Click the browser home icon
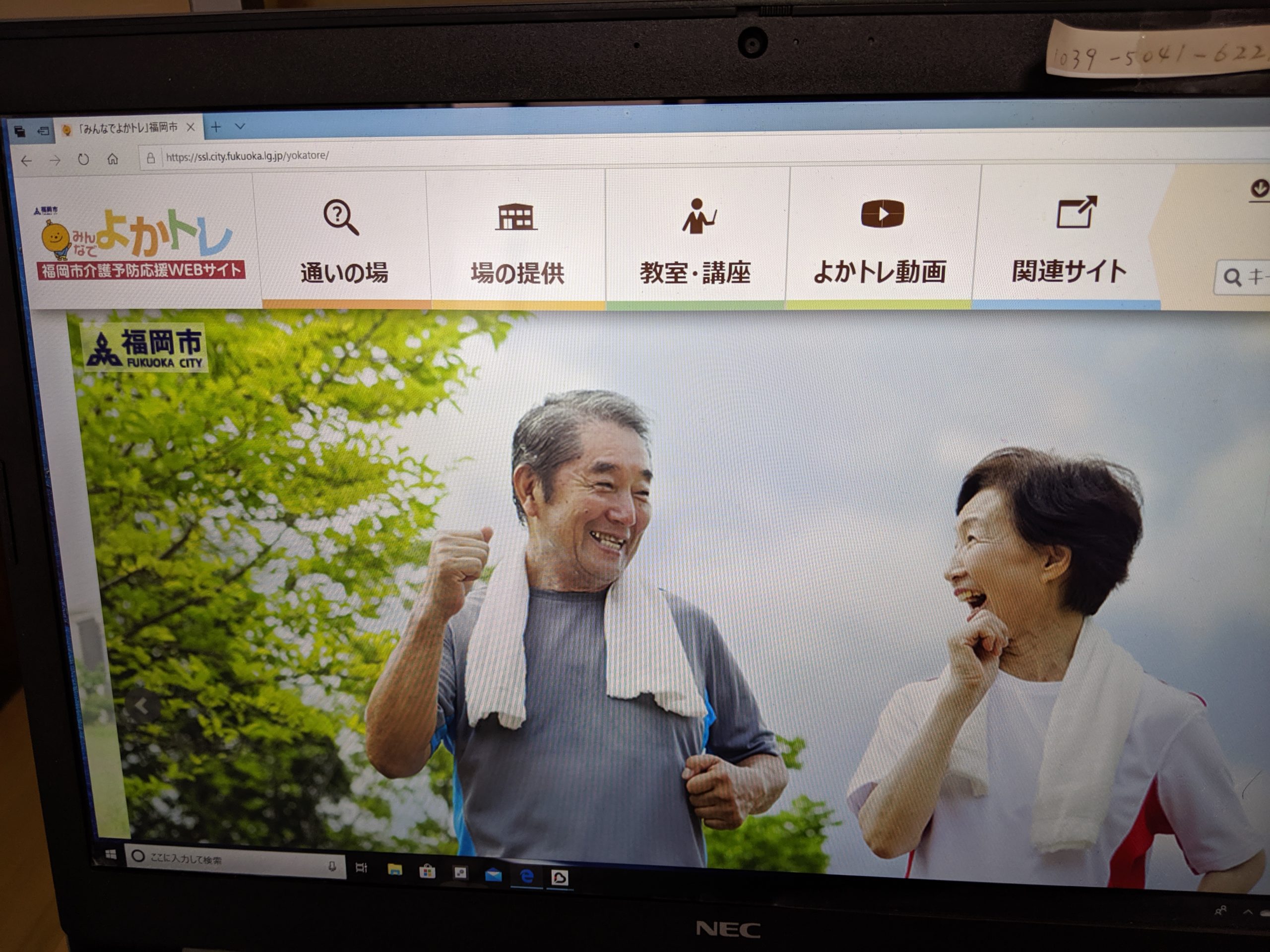Viewport: 1270px width, 952px height. pyautogui.click(x=113, y=159)
